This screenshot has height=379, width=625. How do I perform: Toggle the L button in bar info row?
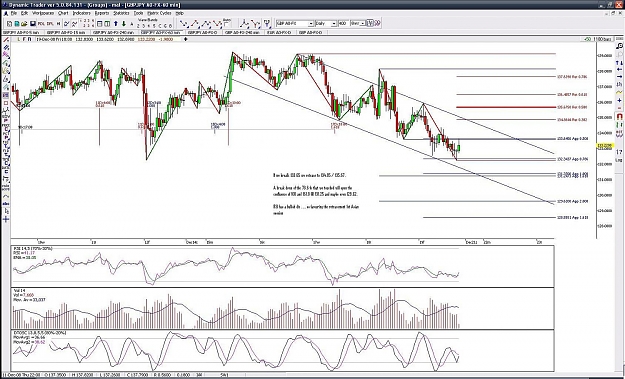click(19, 39)
